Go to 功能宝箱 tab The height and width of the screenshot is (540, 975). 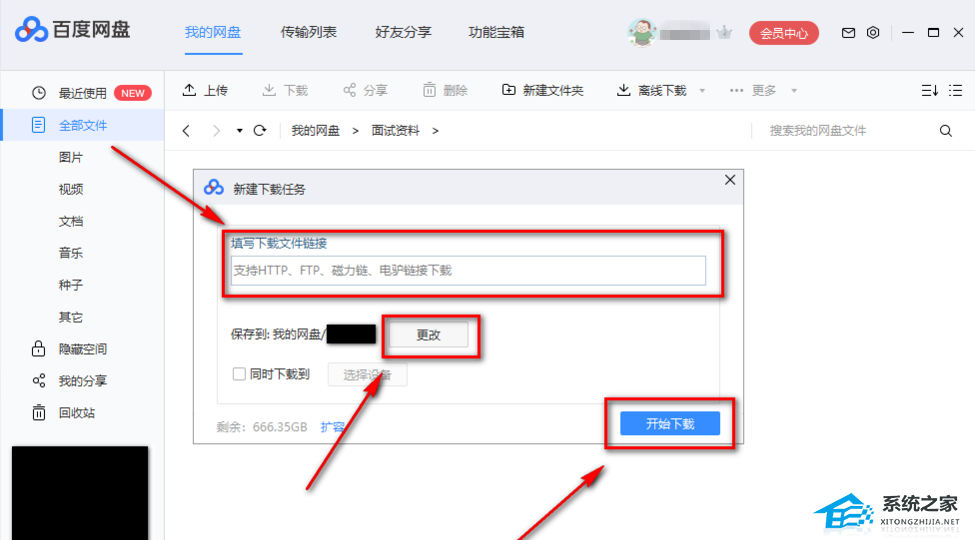pos(496,32)
